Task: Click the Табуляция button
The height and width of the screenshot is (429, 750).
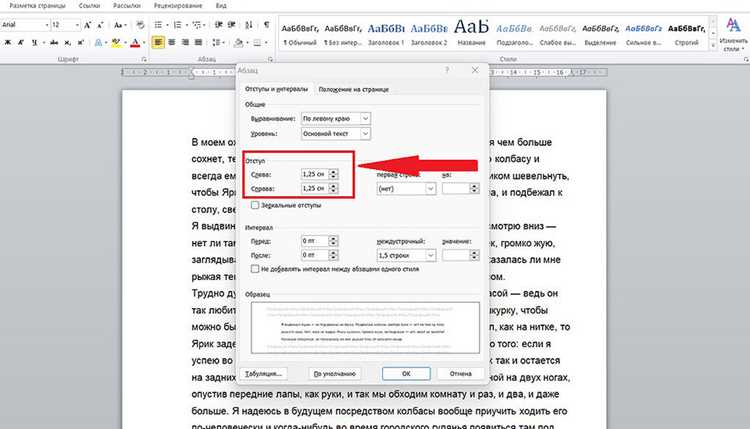Action: [264, 374]
